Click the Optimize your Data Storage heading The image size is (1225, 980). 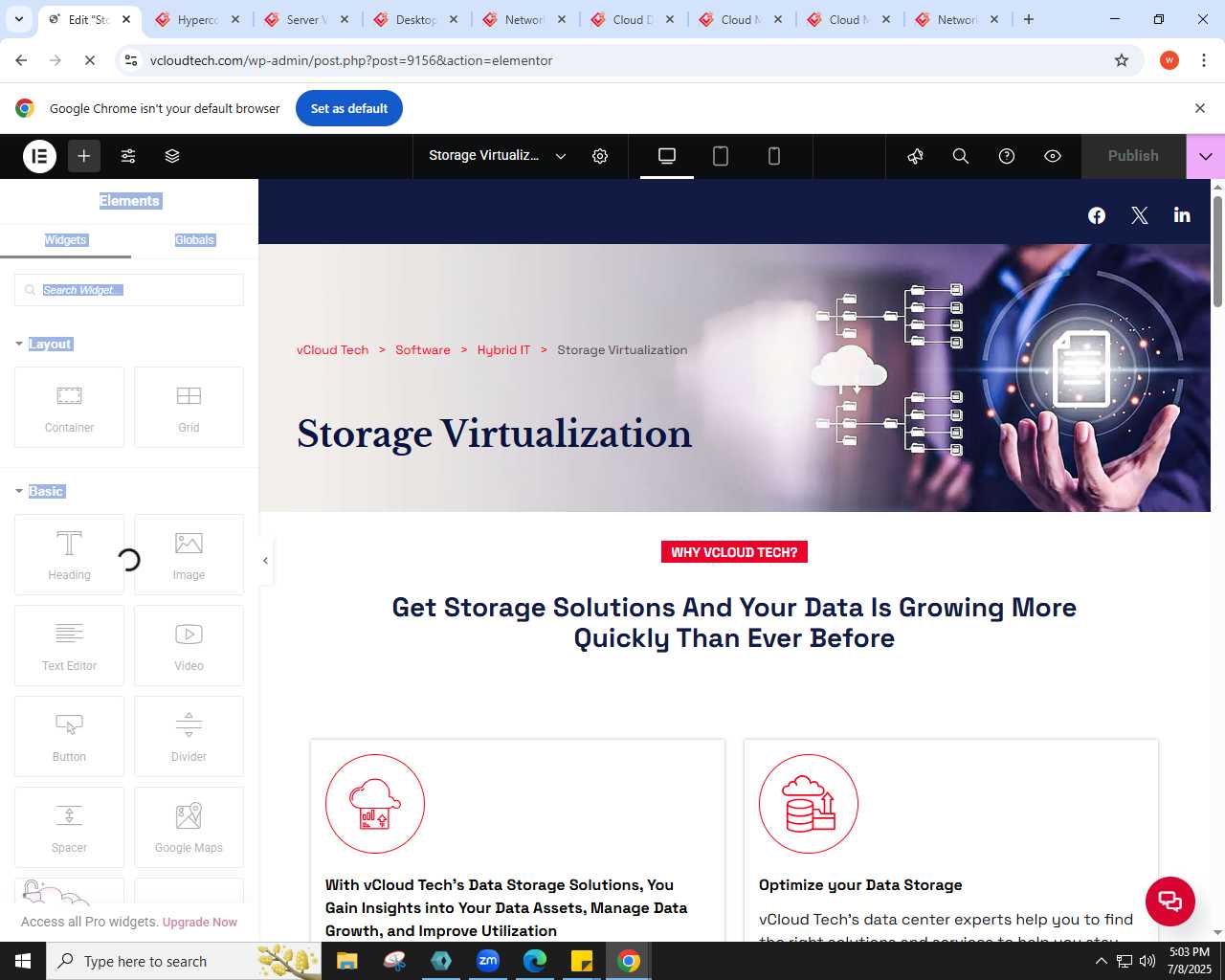(x=860, y=885)
